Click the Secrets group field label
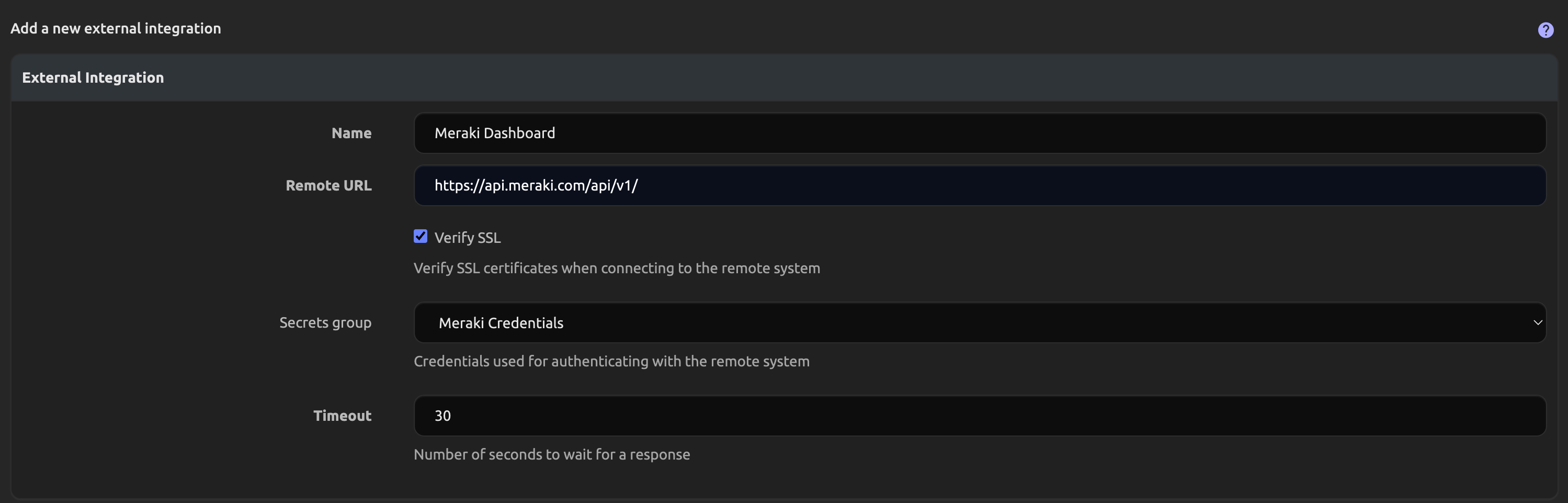 (325, 323)
